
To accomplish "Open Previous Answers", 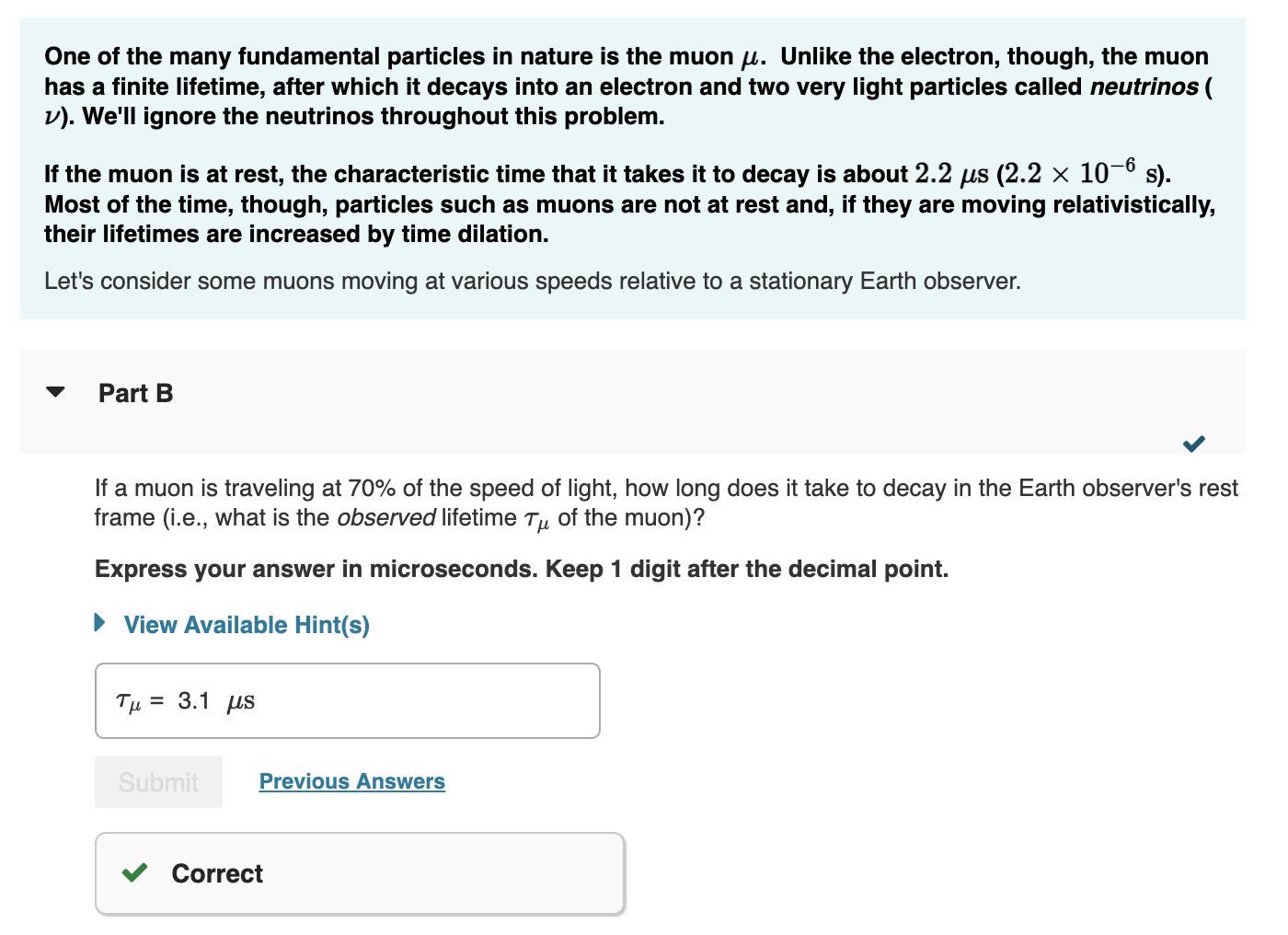I will click(351, 781).
